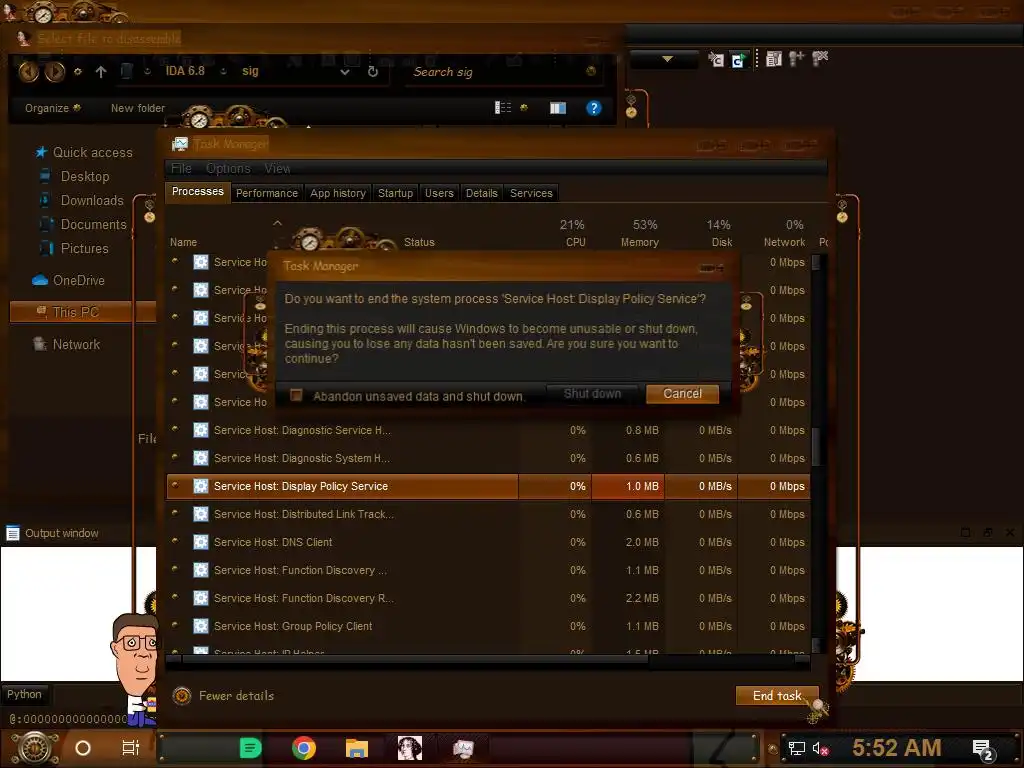Select OneDrive in navigation pane
The image size is (1024, 768).
point(78,280)
